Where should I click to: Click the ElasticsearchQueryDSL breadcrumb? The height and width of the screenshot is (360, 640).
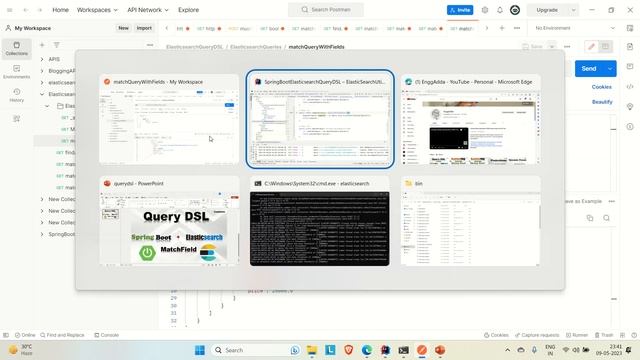tap(194, 47)
